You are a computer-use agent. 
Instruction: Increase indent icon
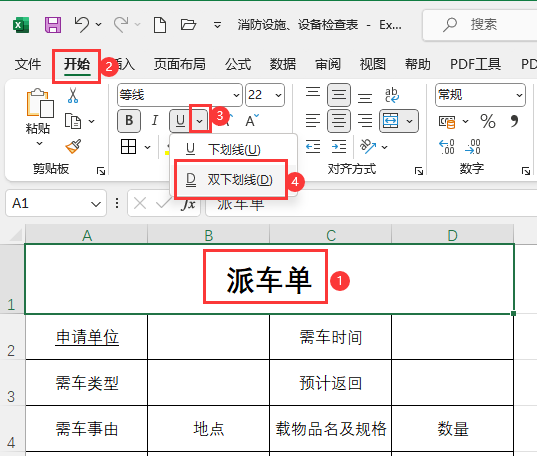tap(339, 147)
